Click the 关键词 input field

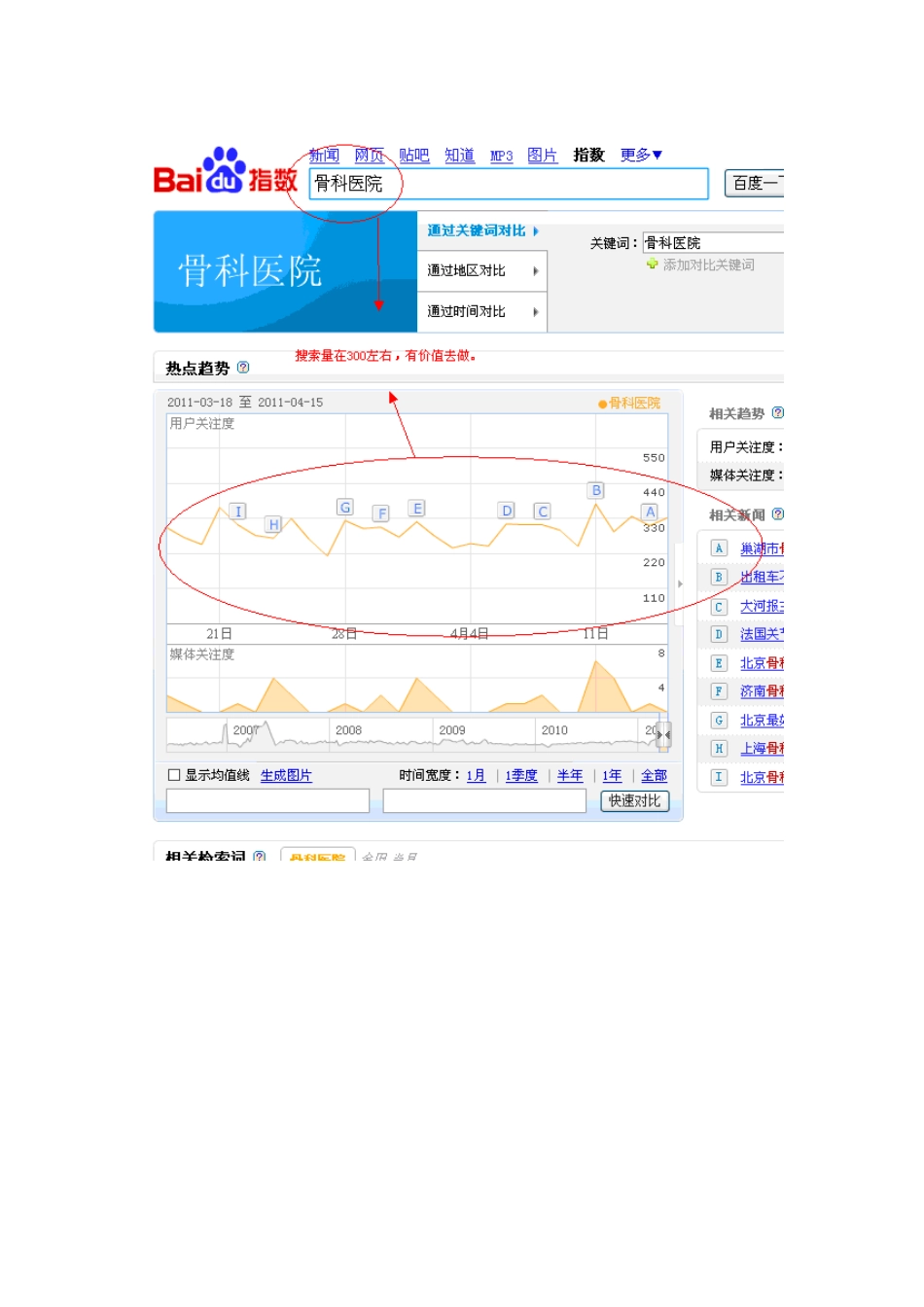point(713,243)
